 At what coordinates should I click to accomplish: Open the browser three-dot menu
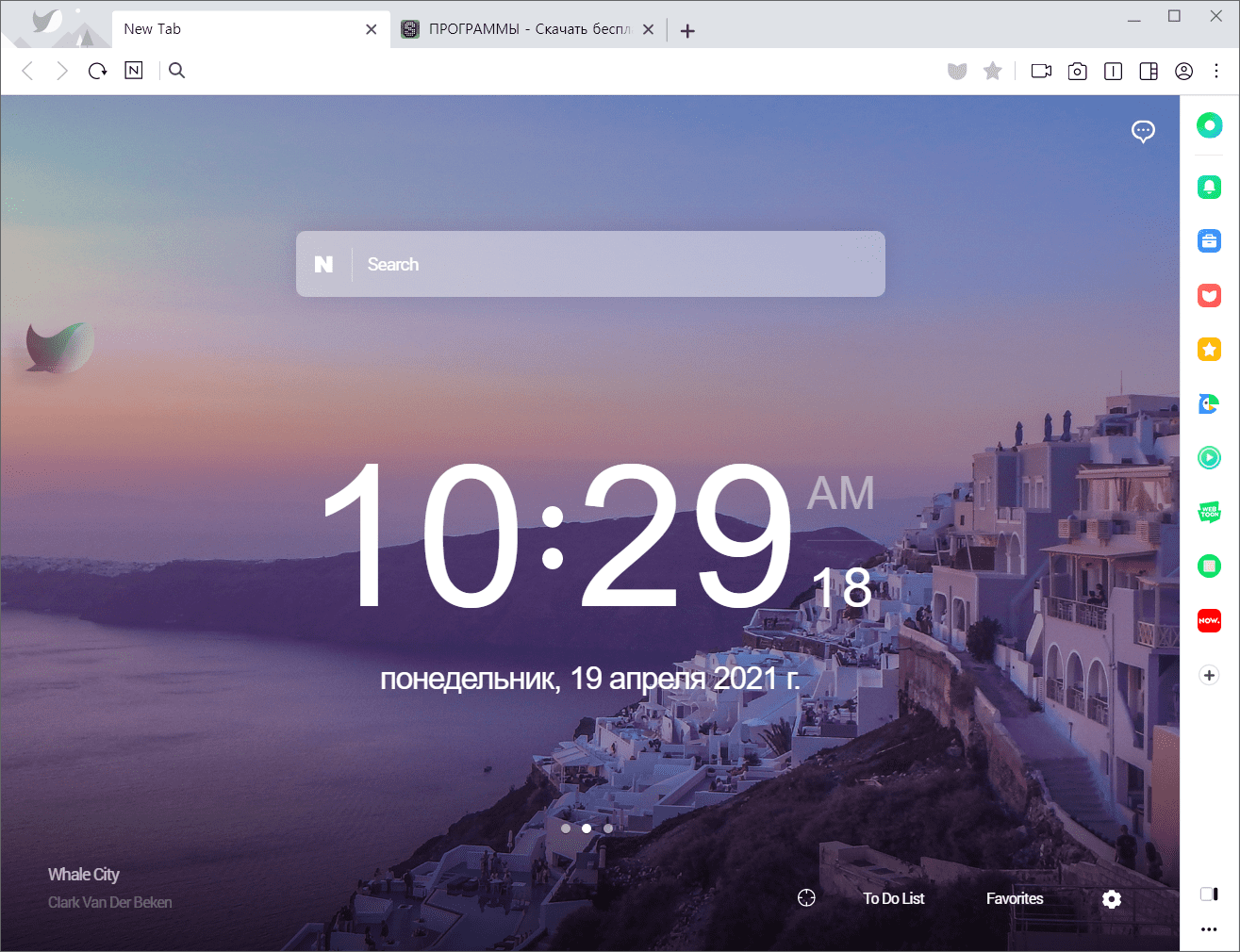(x=1216, y=71)
